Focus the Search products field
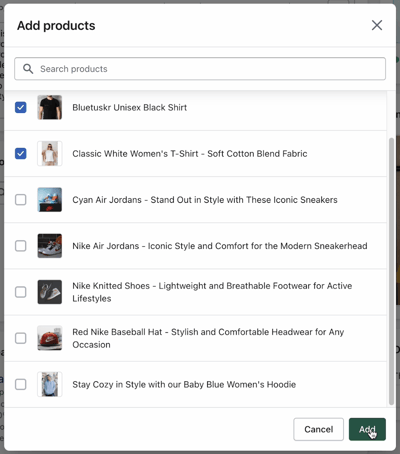This screenshot has width=400, height=454. coord(200,69)
